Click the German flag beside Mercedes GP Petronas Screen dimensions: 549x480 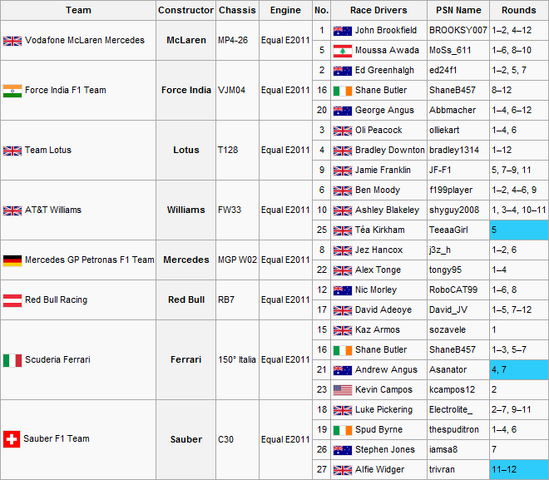click(12, 260)
